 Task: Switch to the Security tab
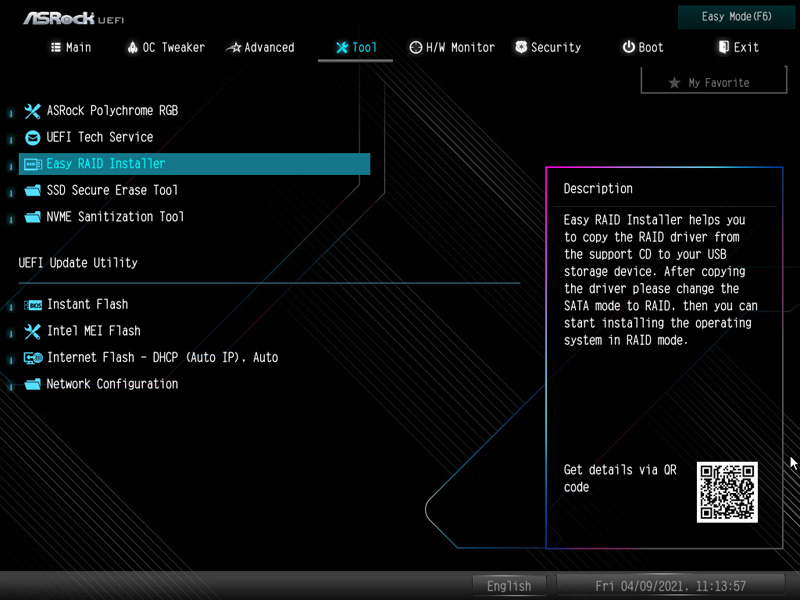tap(548, 47)
